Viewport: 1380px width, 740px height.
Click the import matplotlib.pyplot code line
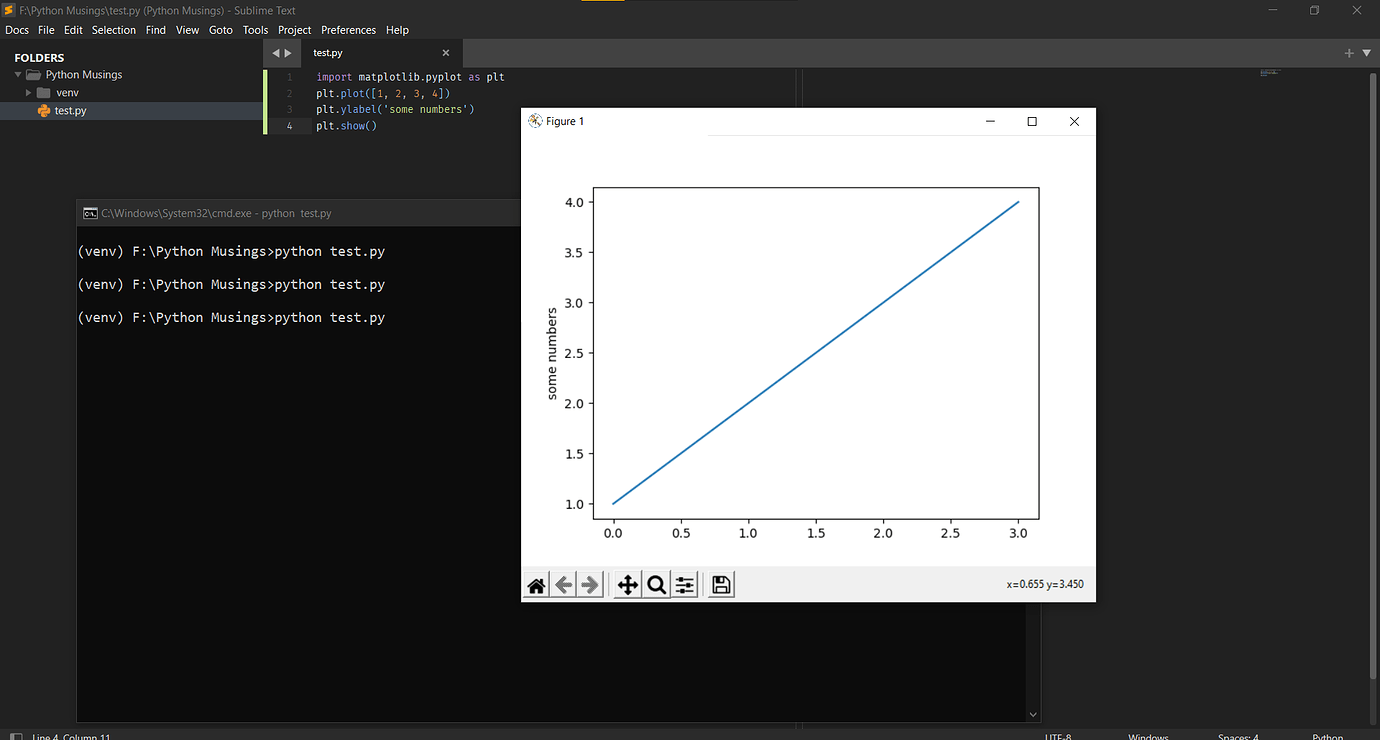[x=410, y=77]
